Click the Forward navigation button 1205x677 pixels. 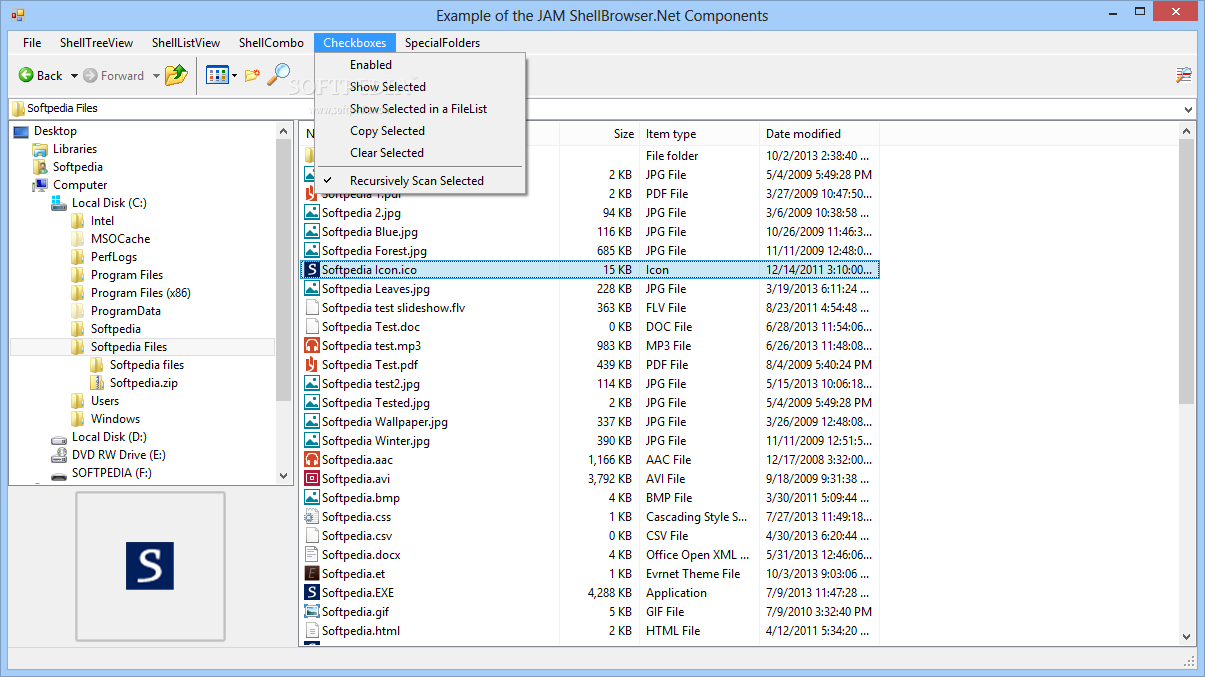click(x=114, y=75)
